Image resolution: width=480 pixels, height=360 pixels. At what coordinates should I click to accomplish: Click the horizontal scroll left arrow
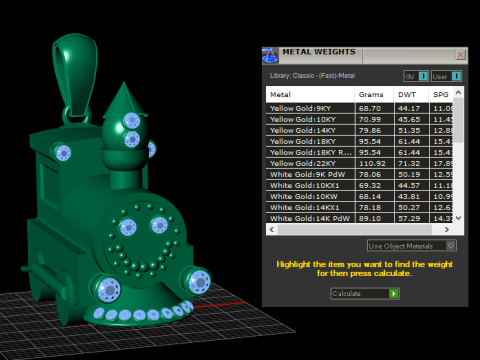pos(272,229)
